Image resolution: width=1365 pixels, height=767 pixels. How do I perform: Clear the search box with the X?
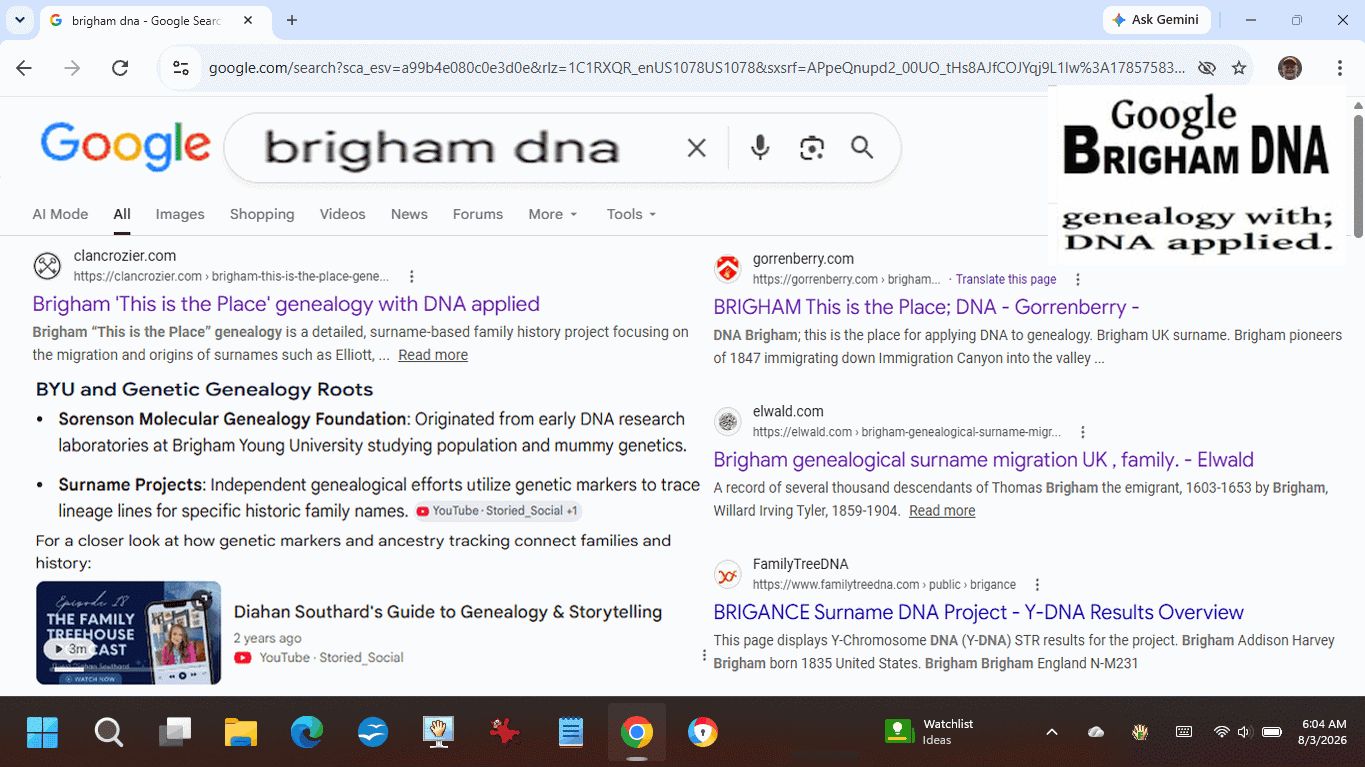697,148
